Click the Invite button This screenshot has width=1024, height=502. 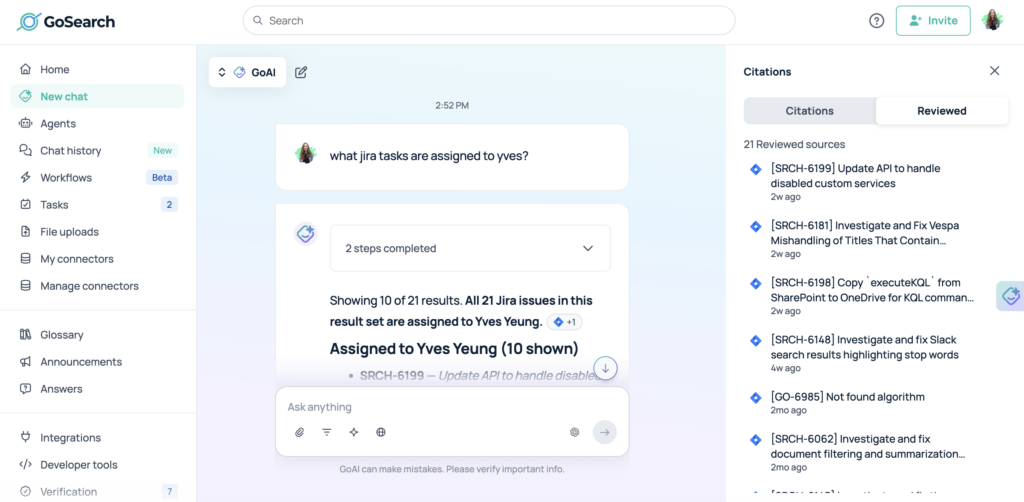933,20
